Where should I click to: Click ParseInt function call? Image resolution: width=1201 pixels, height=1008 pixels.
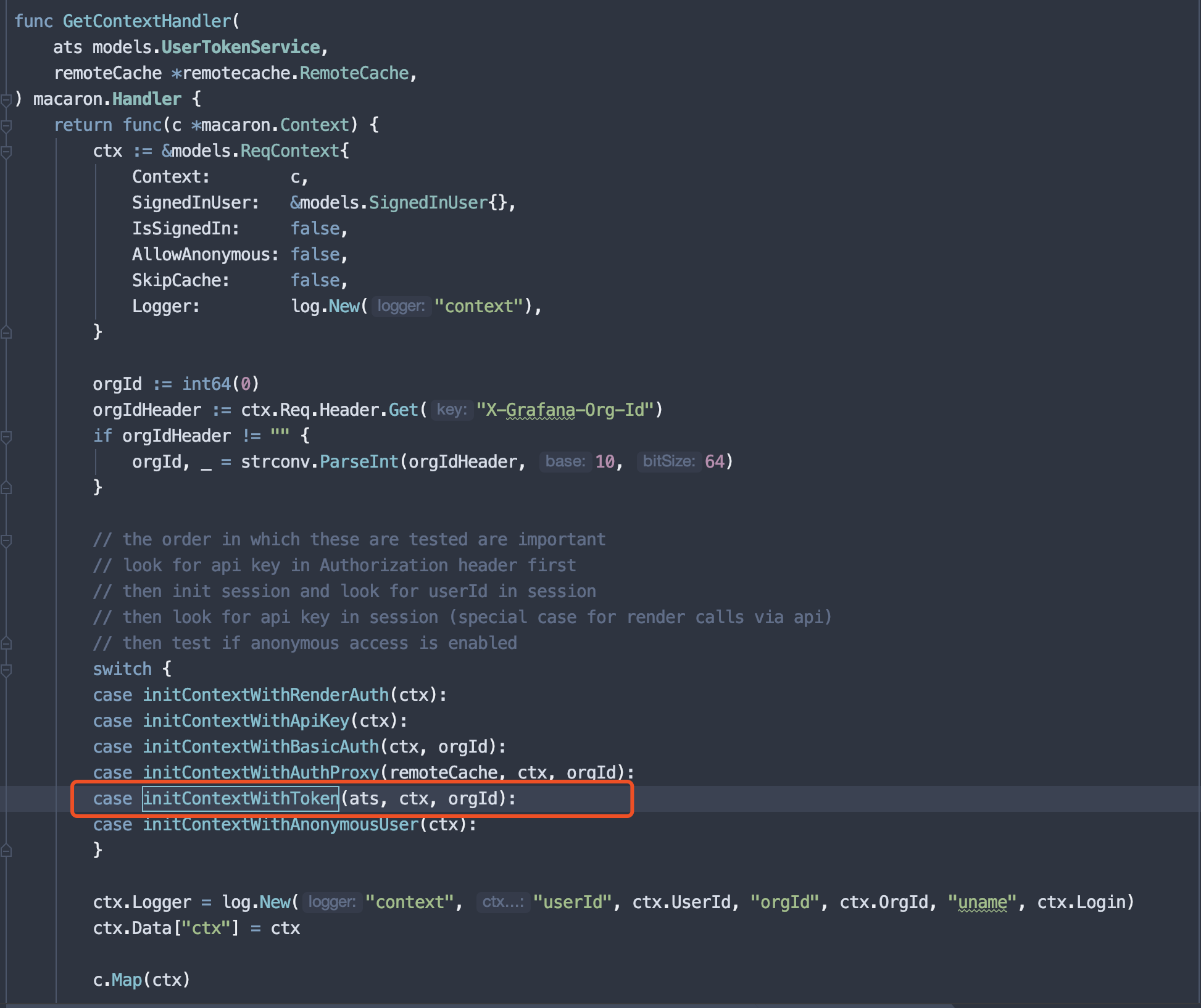tap(359, 461)
